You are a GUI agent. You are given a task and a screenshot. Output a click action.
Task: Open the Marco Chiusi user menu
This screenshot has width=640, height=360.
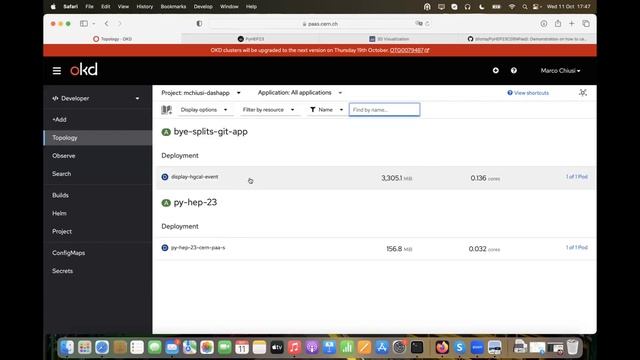coord(560,71)
